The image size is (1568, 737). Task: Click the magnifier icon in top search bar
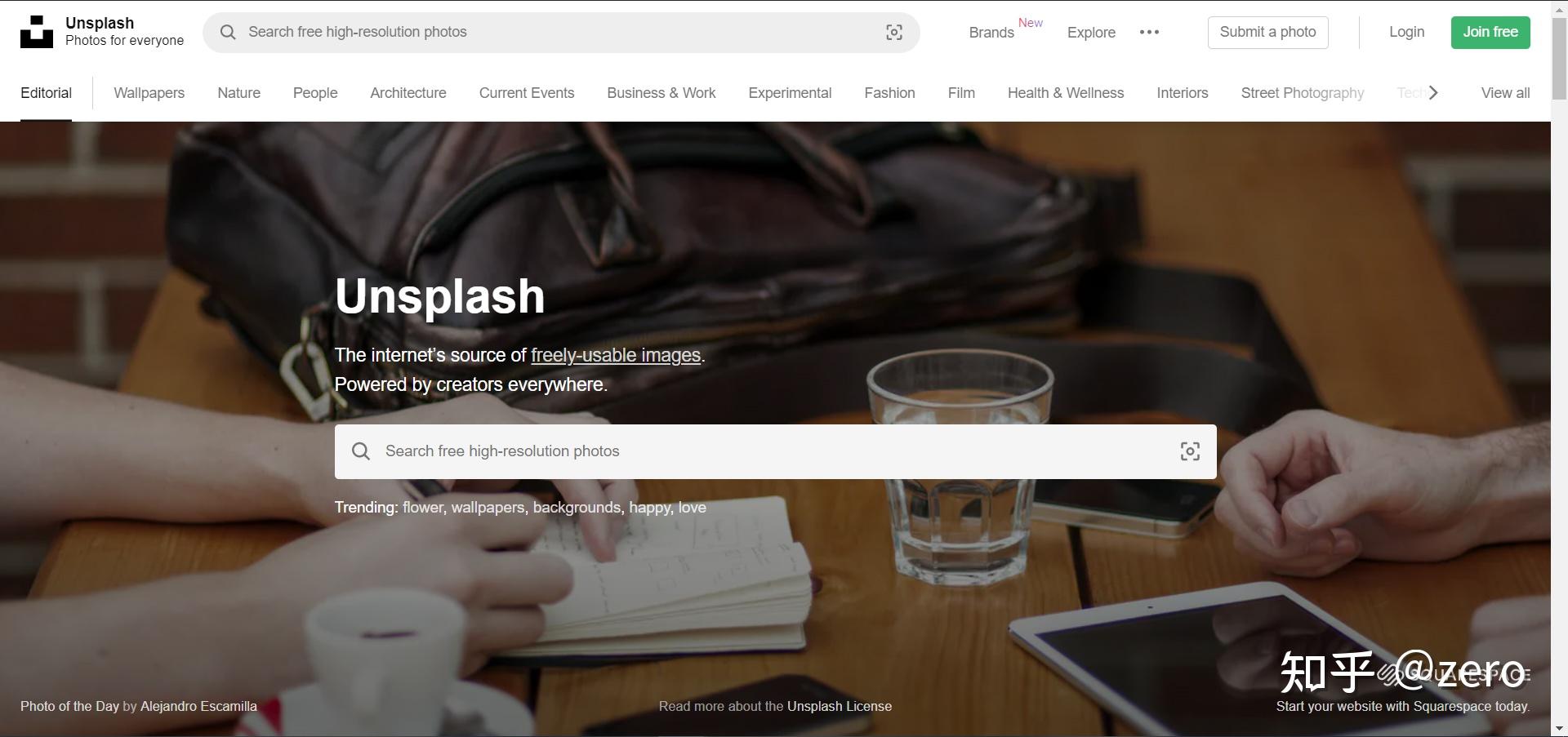click(x=228, y=32)
